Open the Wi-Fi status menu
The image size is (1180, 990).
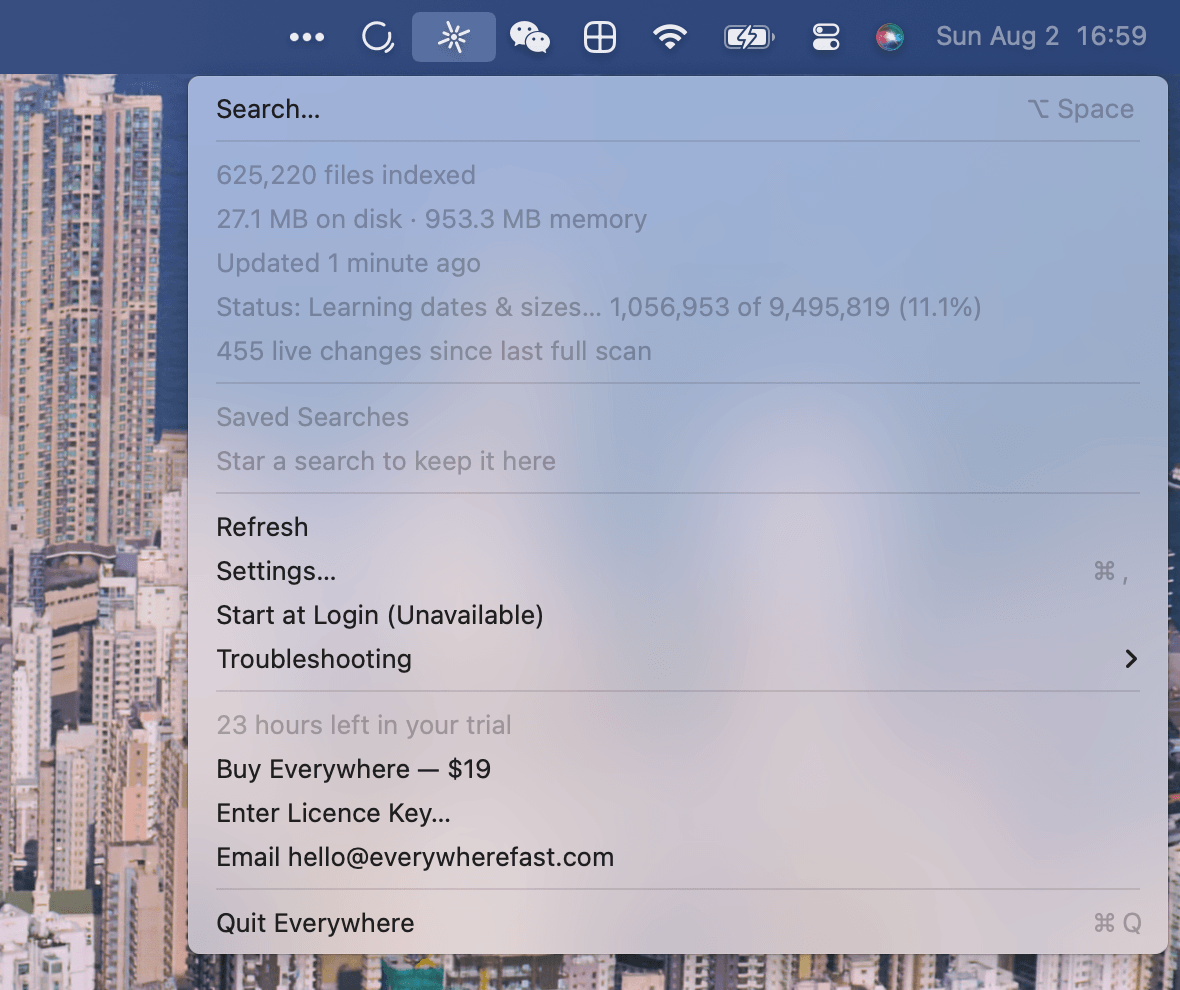click(670, 37)
